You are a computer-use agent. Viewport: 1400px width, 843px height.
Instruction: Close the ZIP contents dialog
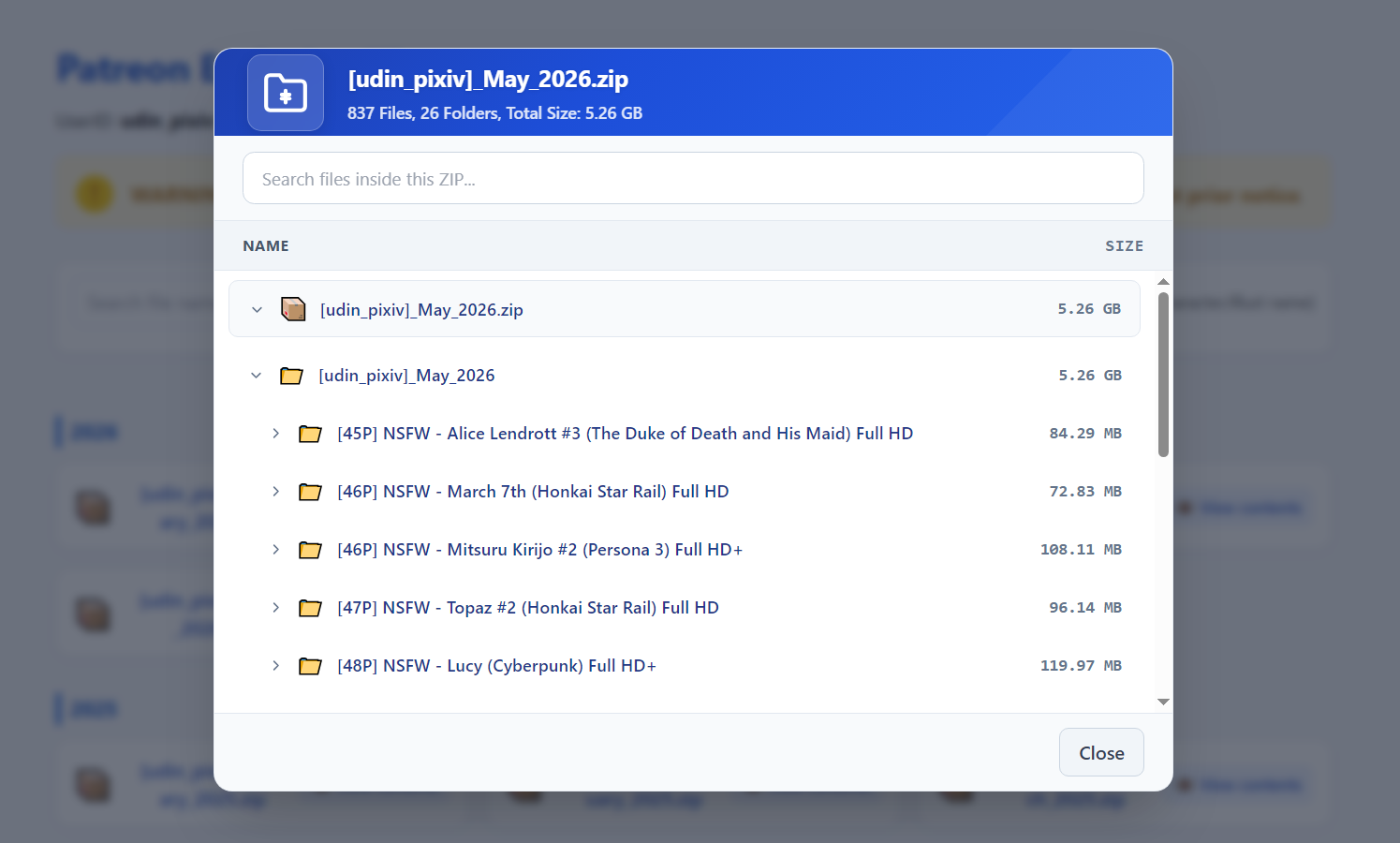click(1101, 752)
